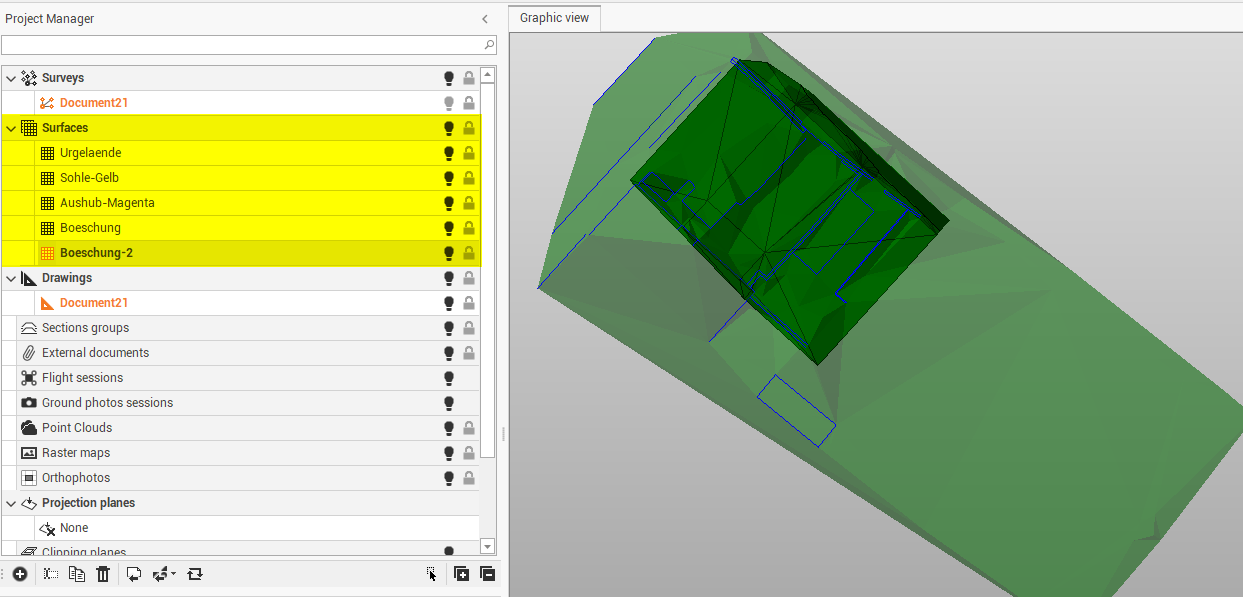The height and width of the screenshot is (597, 1243).
Task: Select the Aushub-Magenta surface
Action: point(107,203)
